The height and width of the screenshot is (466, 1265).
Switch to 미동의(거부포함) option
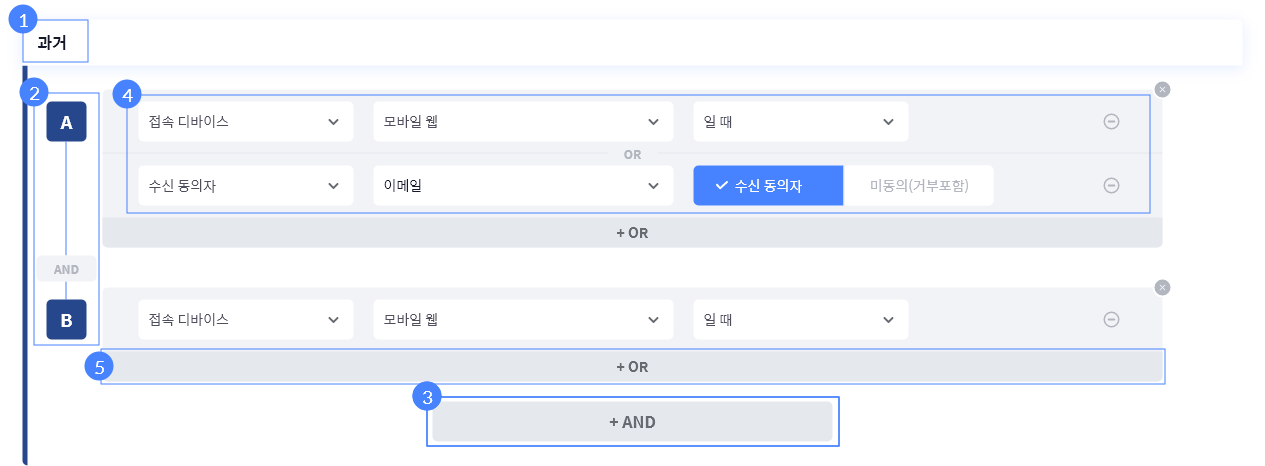coord(919,185)
